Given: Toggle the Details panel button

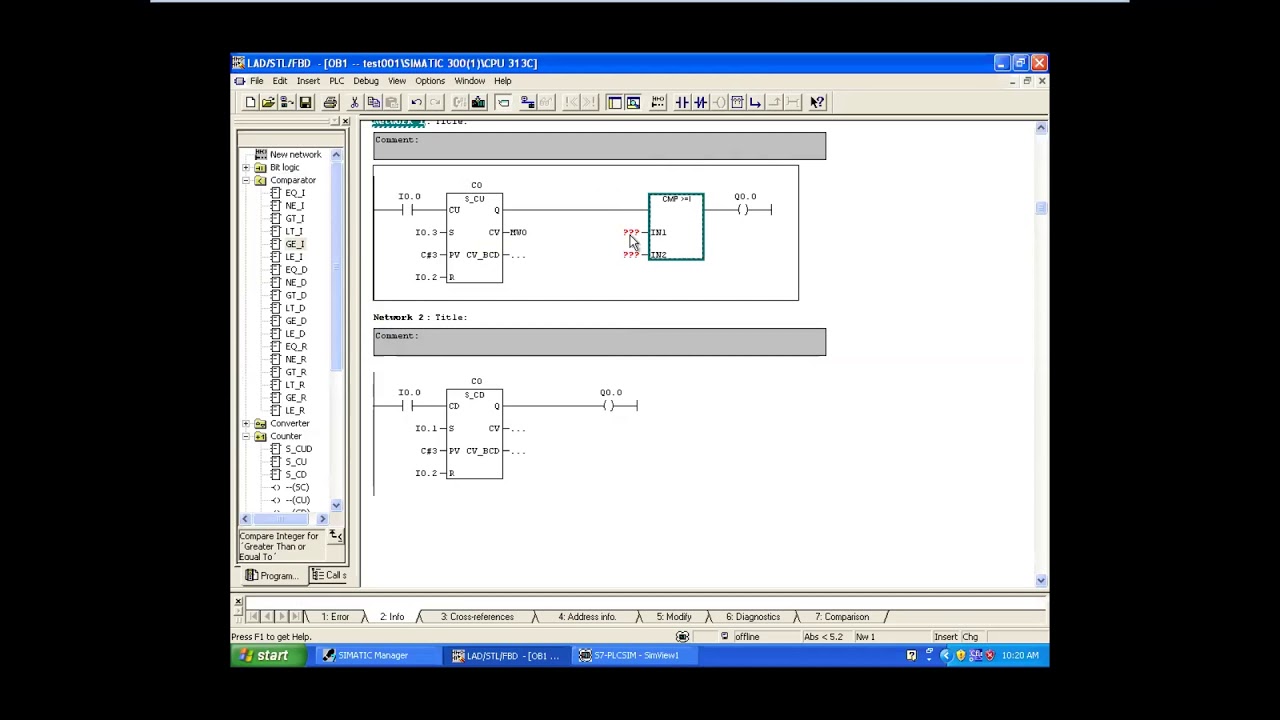Looking at the screenshot, I should 633,102.
